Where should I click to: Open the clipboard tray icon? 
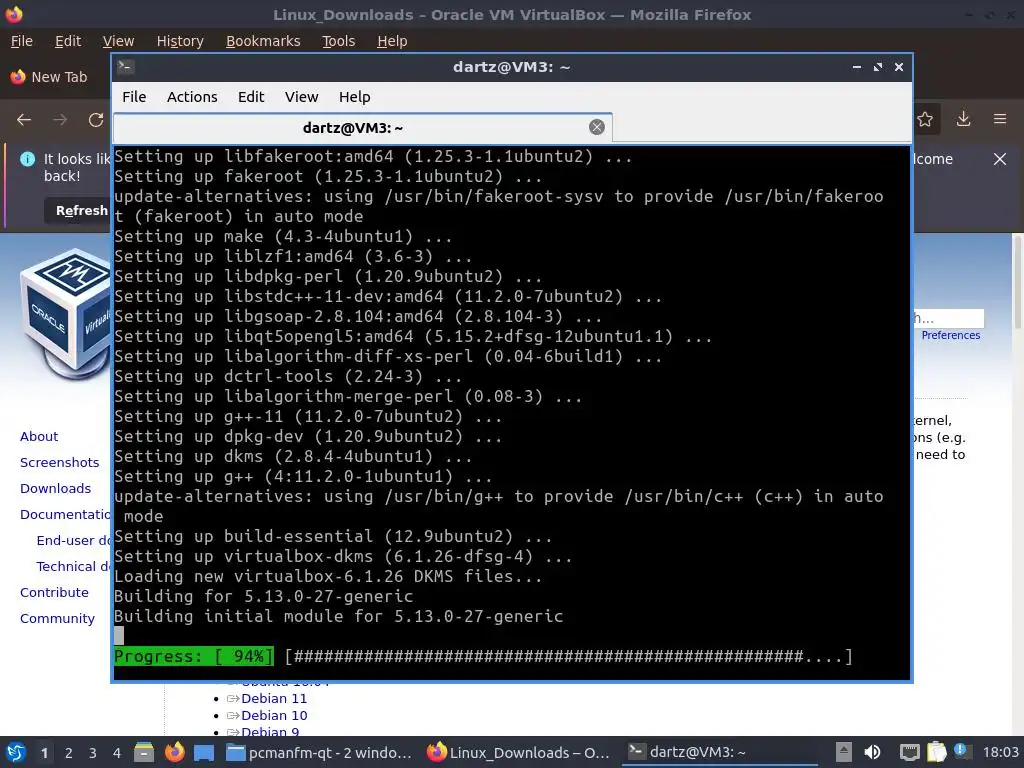(936, 752)
